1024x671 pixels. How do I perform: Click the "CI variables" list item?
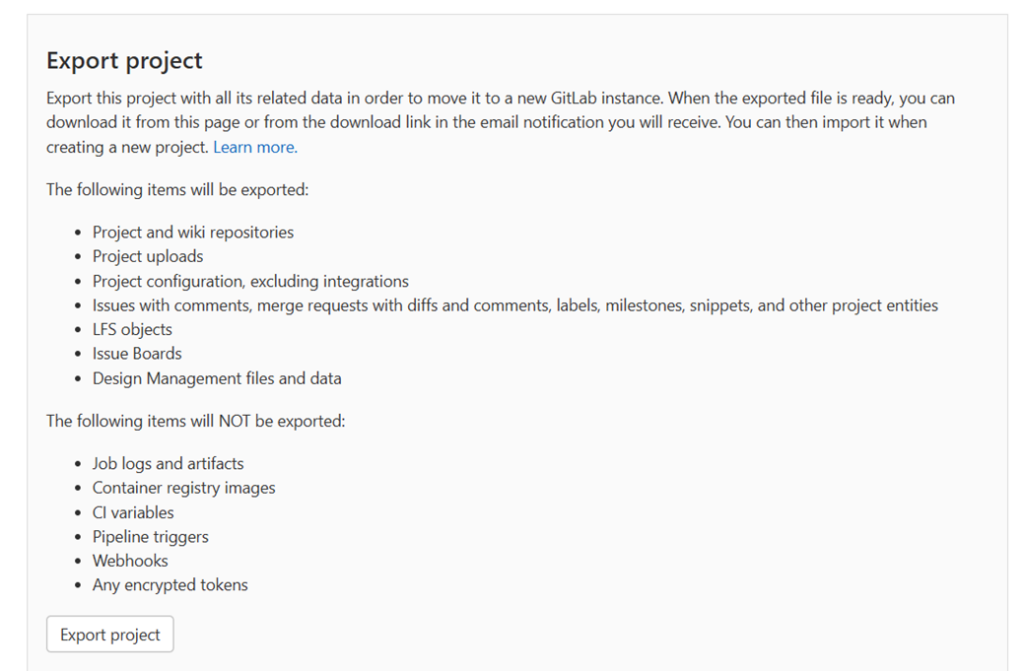pos(133,512)
